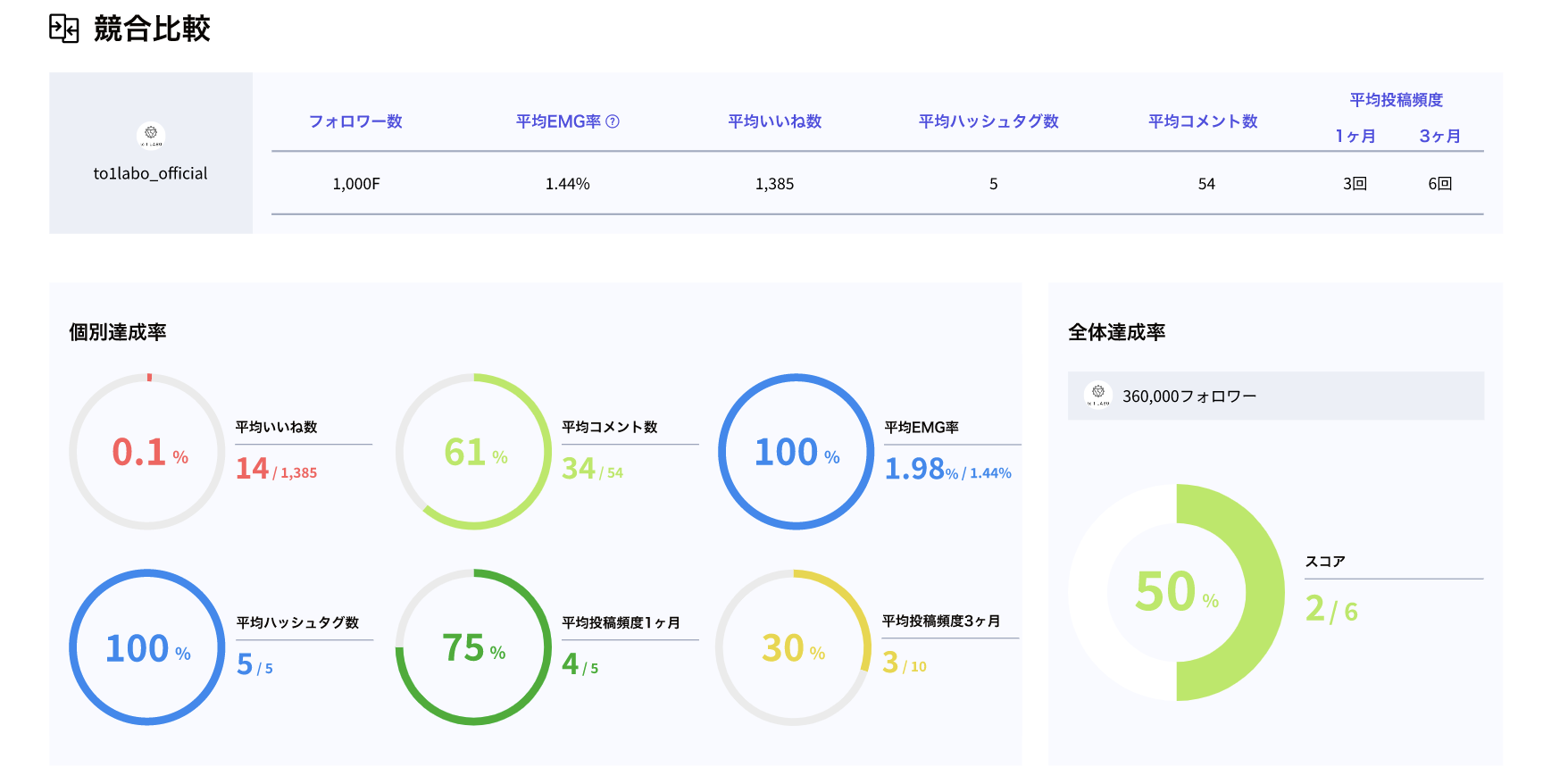Click the 30% three-month frequency ring

(793, 647)
